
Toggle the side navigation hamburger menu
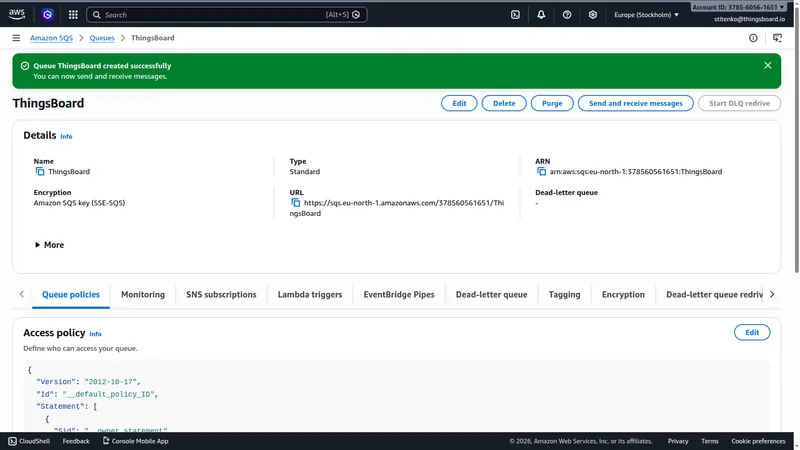(x=16, y=38)
